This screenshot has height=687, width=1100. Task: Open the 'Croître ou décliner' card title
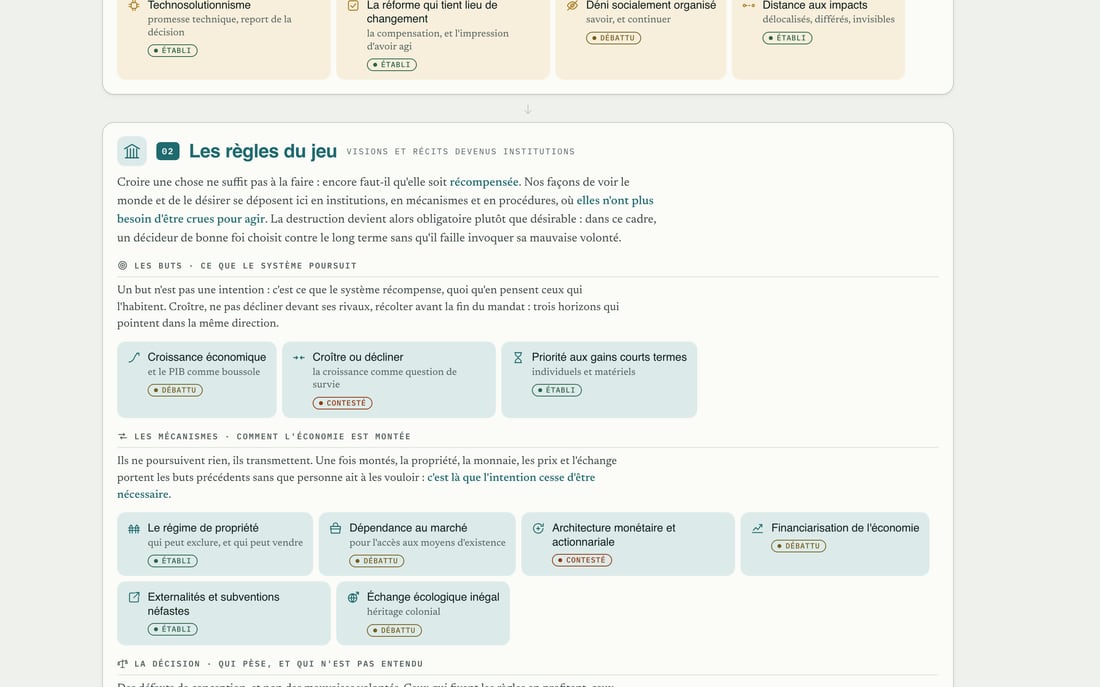(x=358, y=357)
